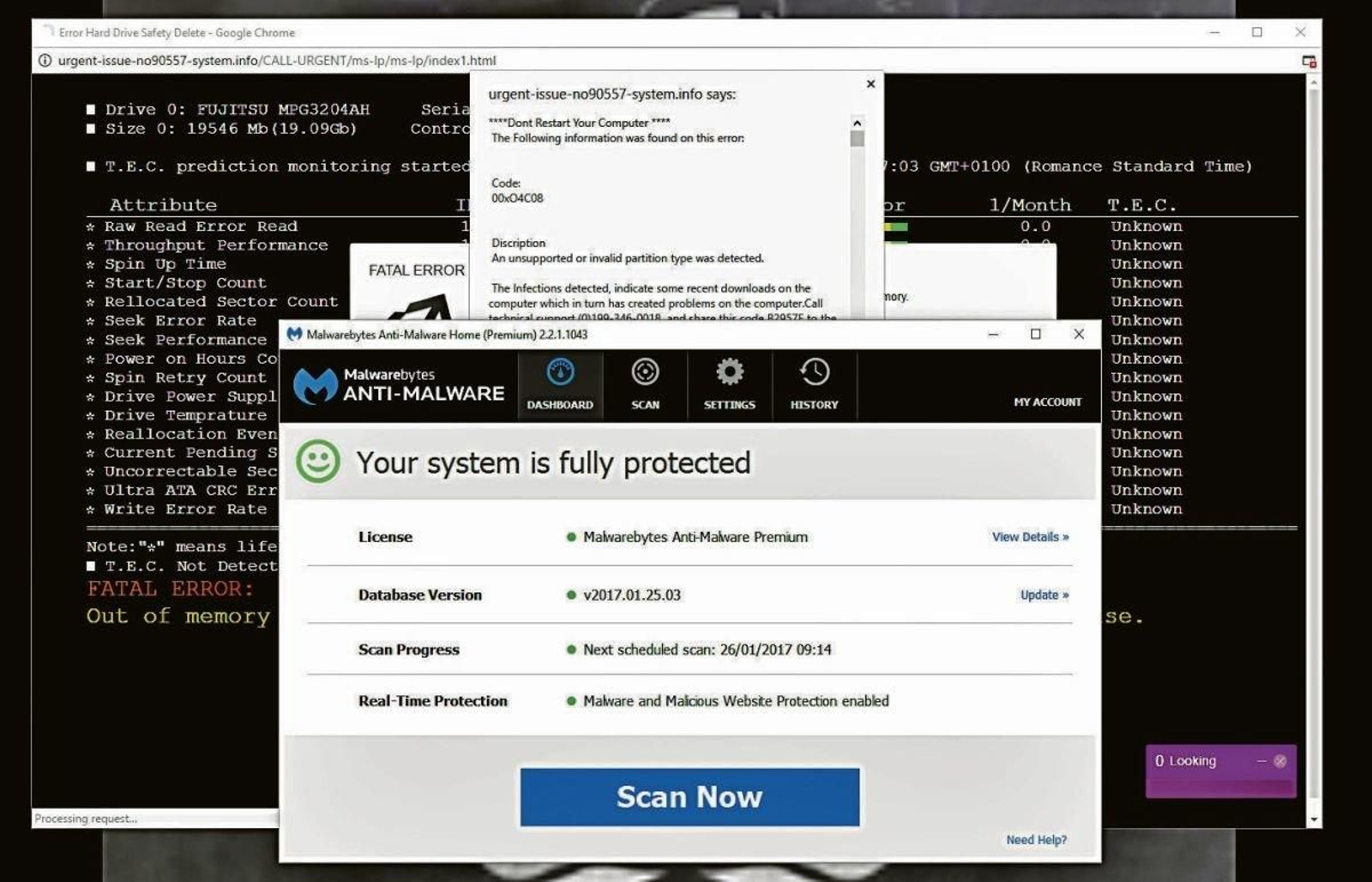
Task: Open the Need Help? link
Action: [1037, 840]
